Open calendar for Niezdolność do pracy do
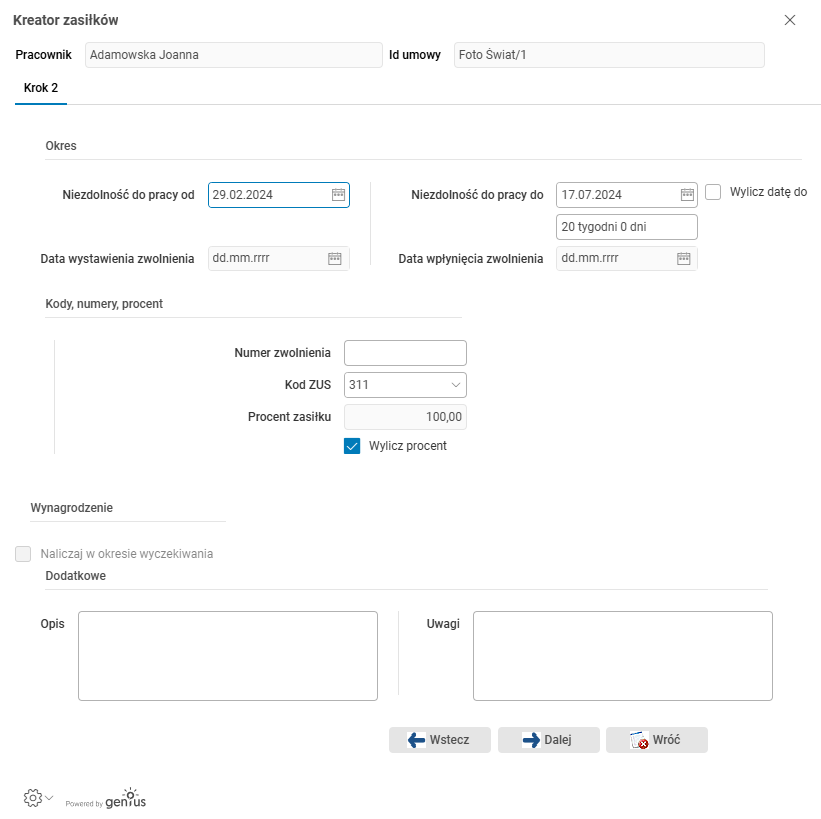Image resolution: width=821 pixels, height=819 pixels. [x=687, y=195]
